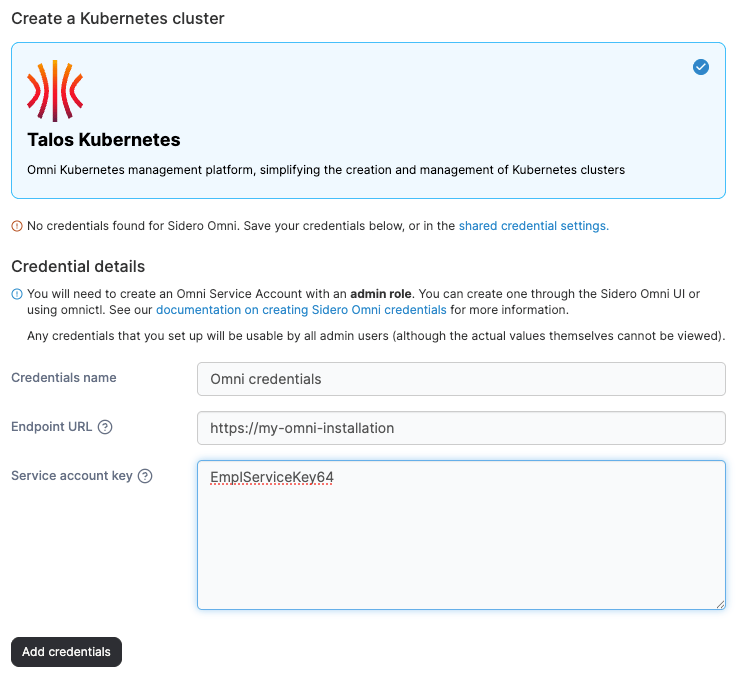Click the Add credentials button
738x677 pixels.
pos(66,652)
